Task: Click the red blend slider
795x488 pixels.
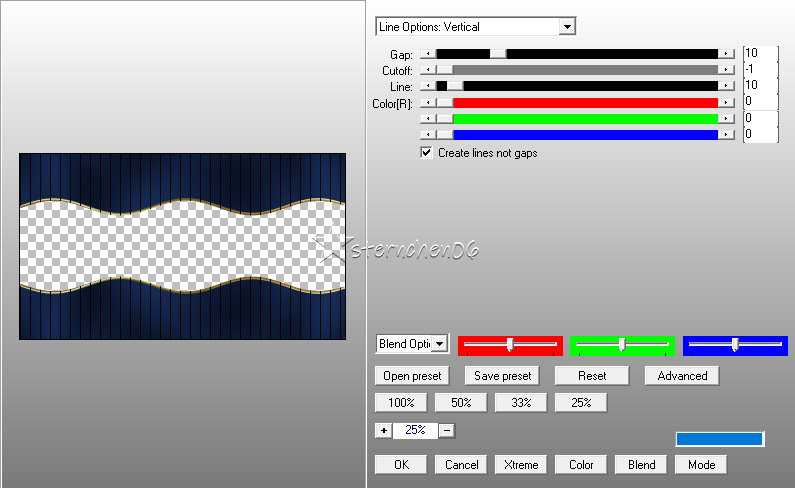Action: 510,345
